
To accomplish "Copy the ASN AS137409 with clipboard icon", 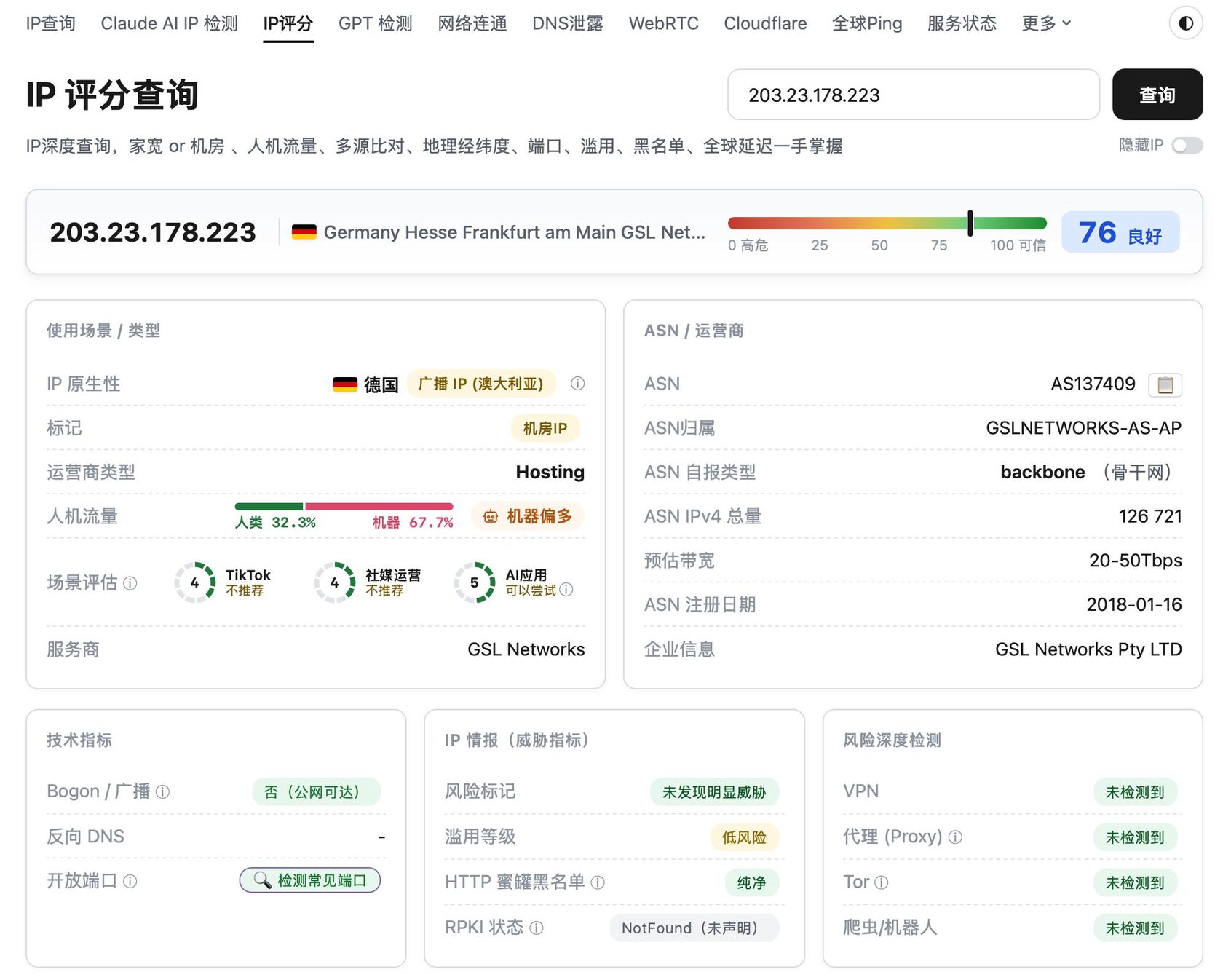I will point(1165,384).
